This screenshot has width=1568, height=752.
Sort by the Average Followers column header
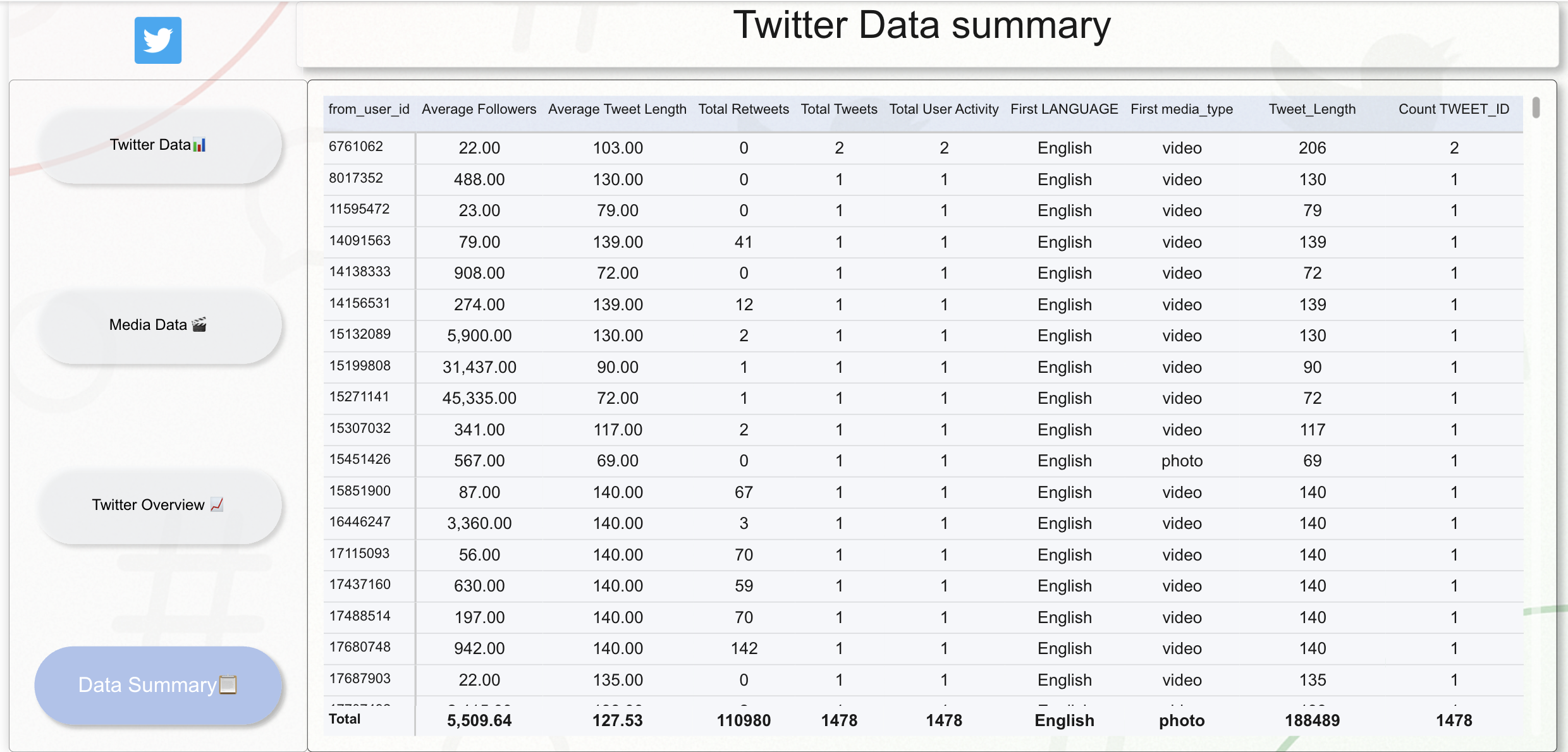(x=479, y=109)
